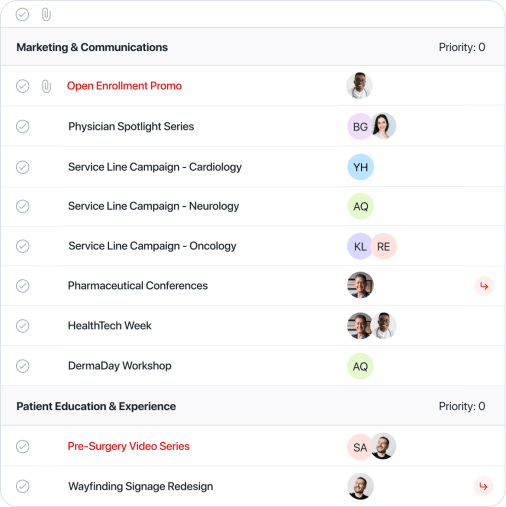This screenshot has height=507, width=506.
Task: Open the Pre-Surgery Video Series task
Action: (x=128, y=446)
